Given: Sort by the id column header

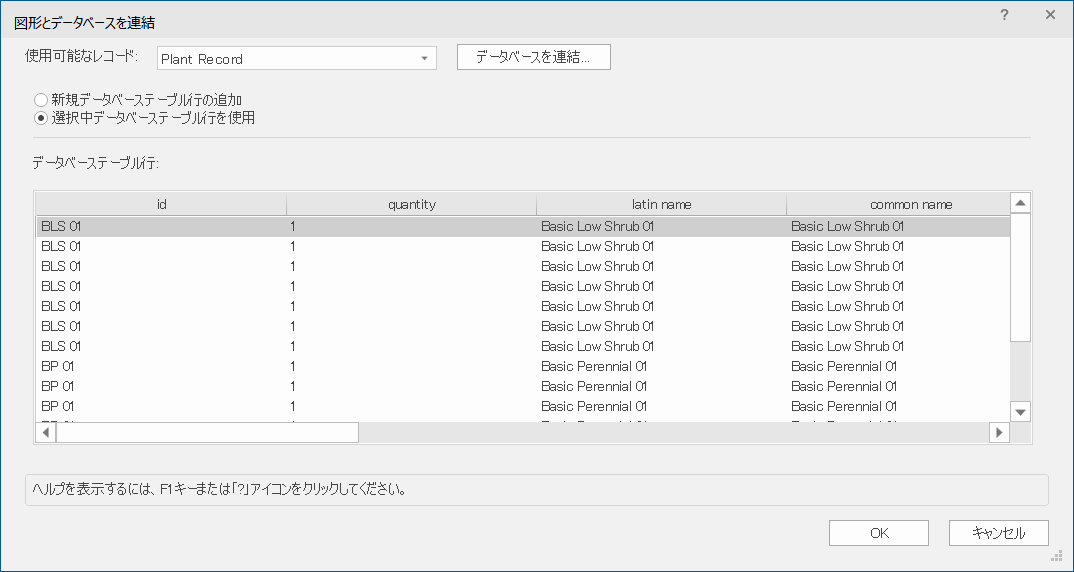Looking at the screenshot, I should coord(161,204).
